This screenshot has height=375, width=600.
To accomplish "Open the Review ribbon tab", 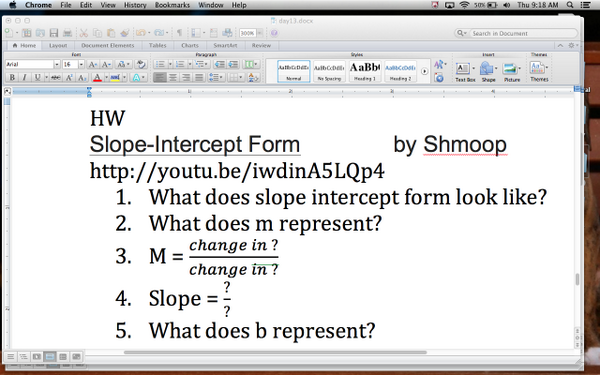I will [261, 45].
